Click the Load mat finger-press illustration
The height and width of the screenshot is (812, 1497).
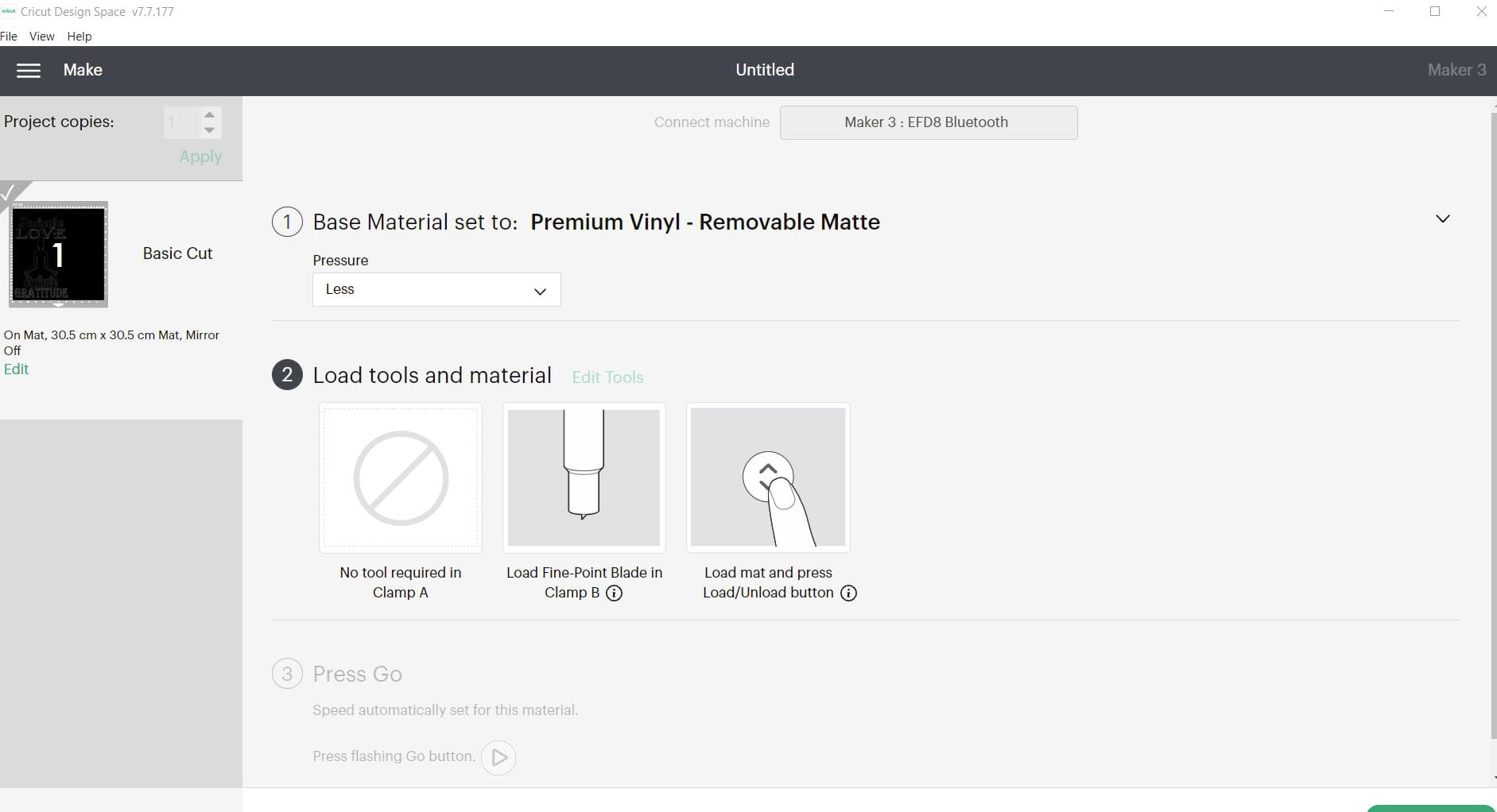pos(768,478)
